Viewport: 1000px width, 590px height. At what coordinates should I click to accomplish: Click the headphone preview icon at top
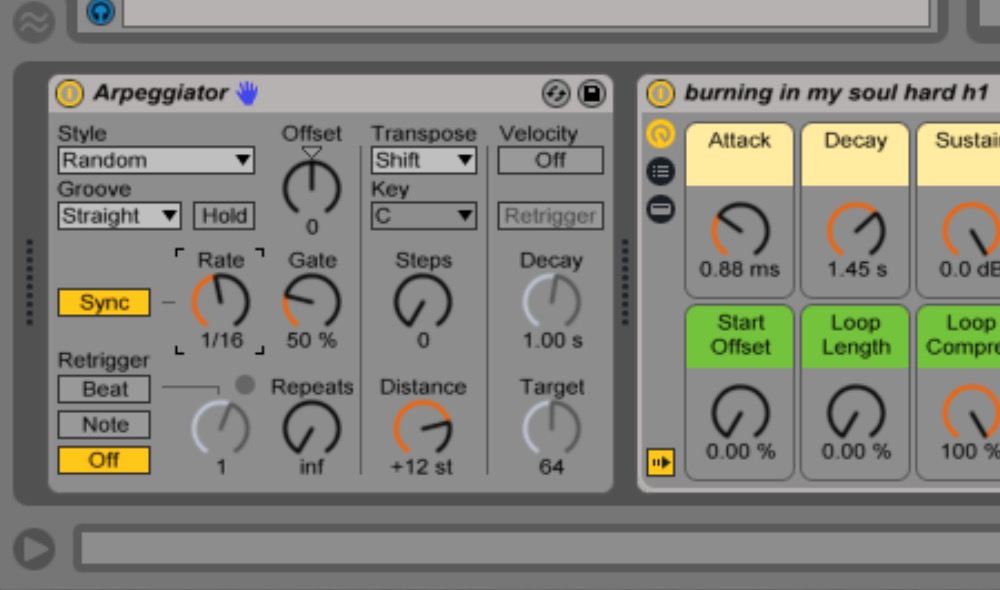pos(100,11)
